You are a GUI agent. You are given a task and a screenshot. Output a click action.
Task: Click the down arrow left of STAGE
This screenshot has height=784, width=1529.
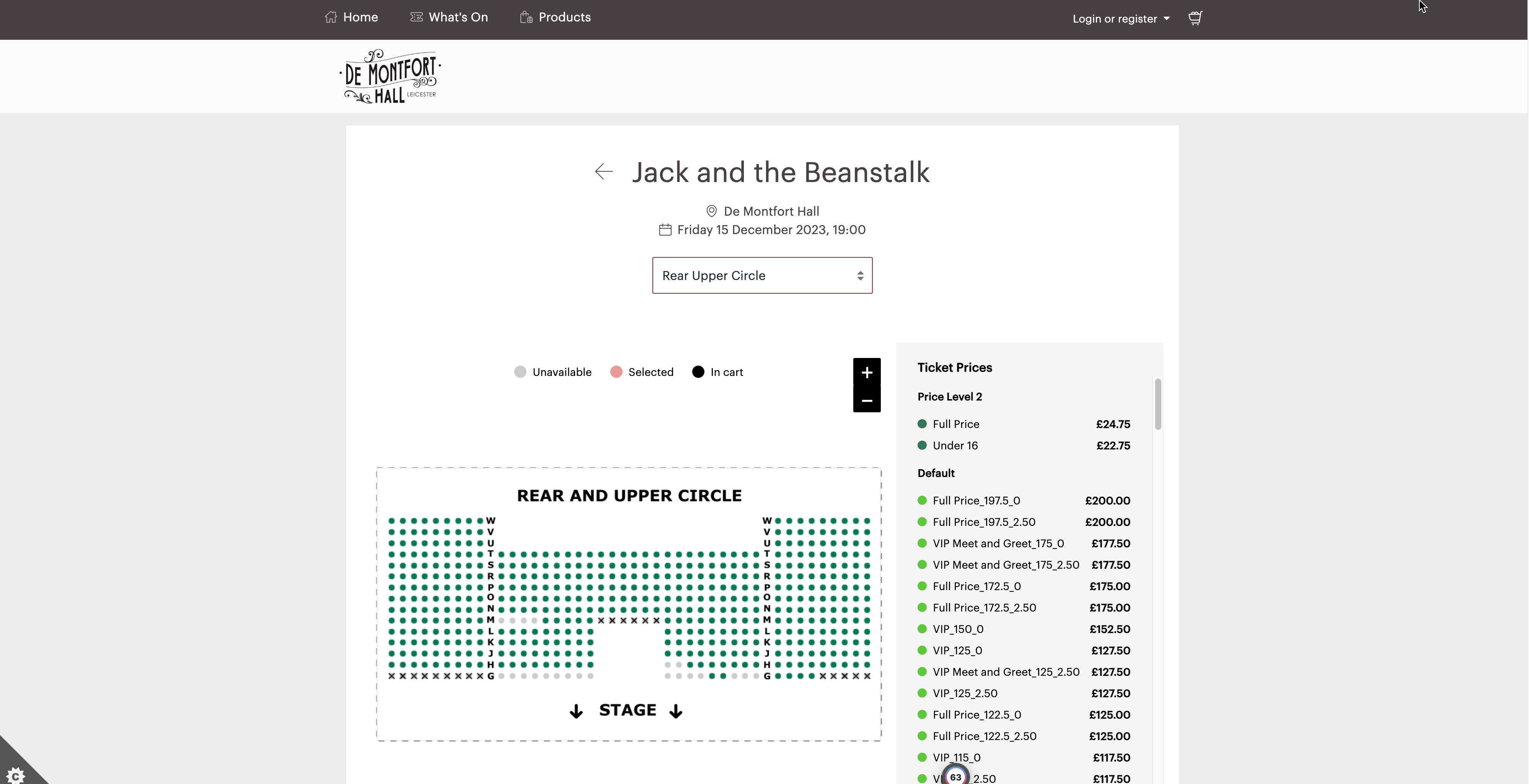click(x=576, y=711)
